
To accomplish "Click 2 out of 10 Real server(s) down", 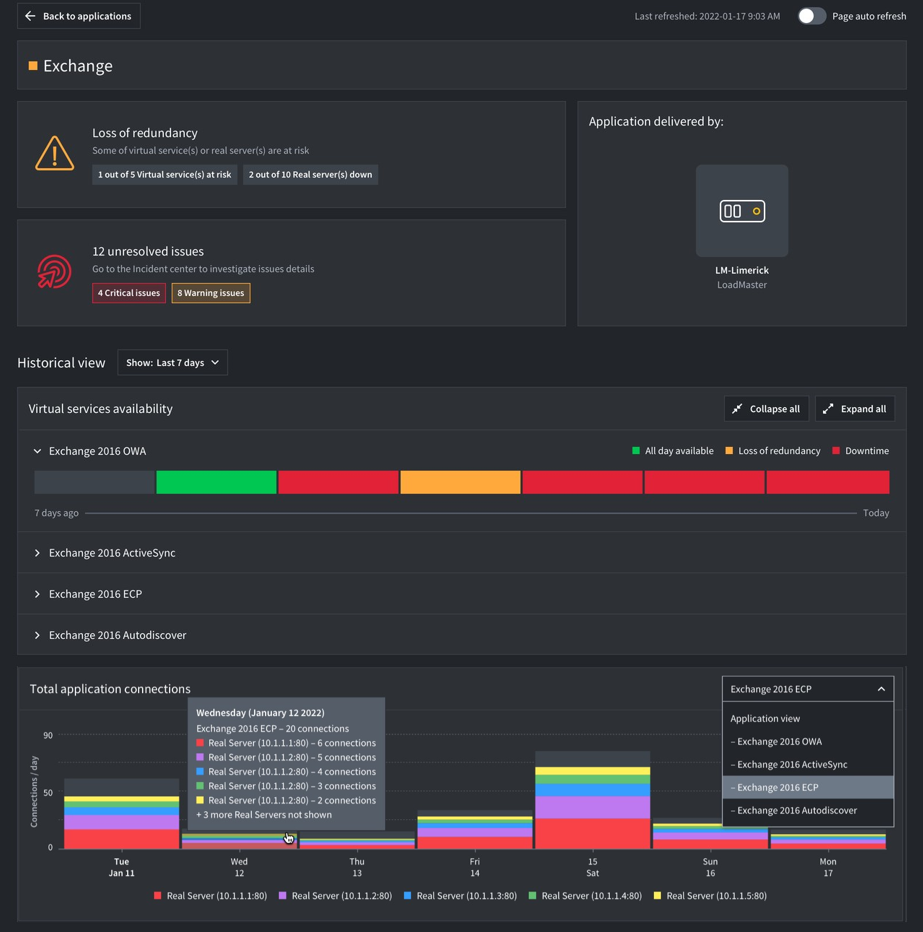I will (310, 175).
